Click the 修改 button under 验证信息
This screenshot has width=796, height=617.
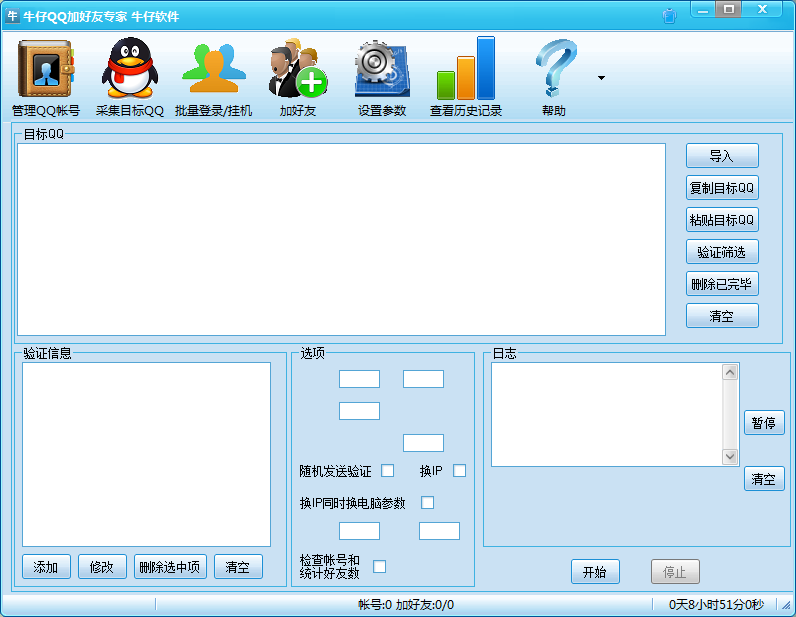[102, 567]
